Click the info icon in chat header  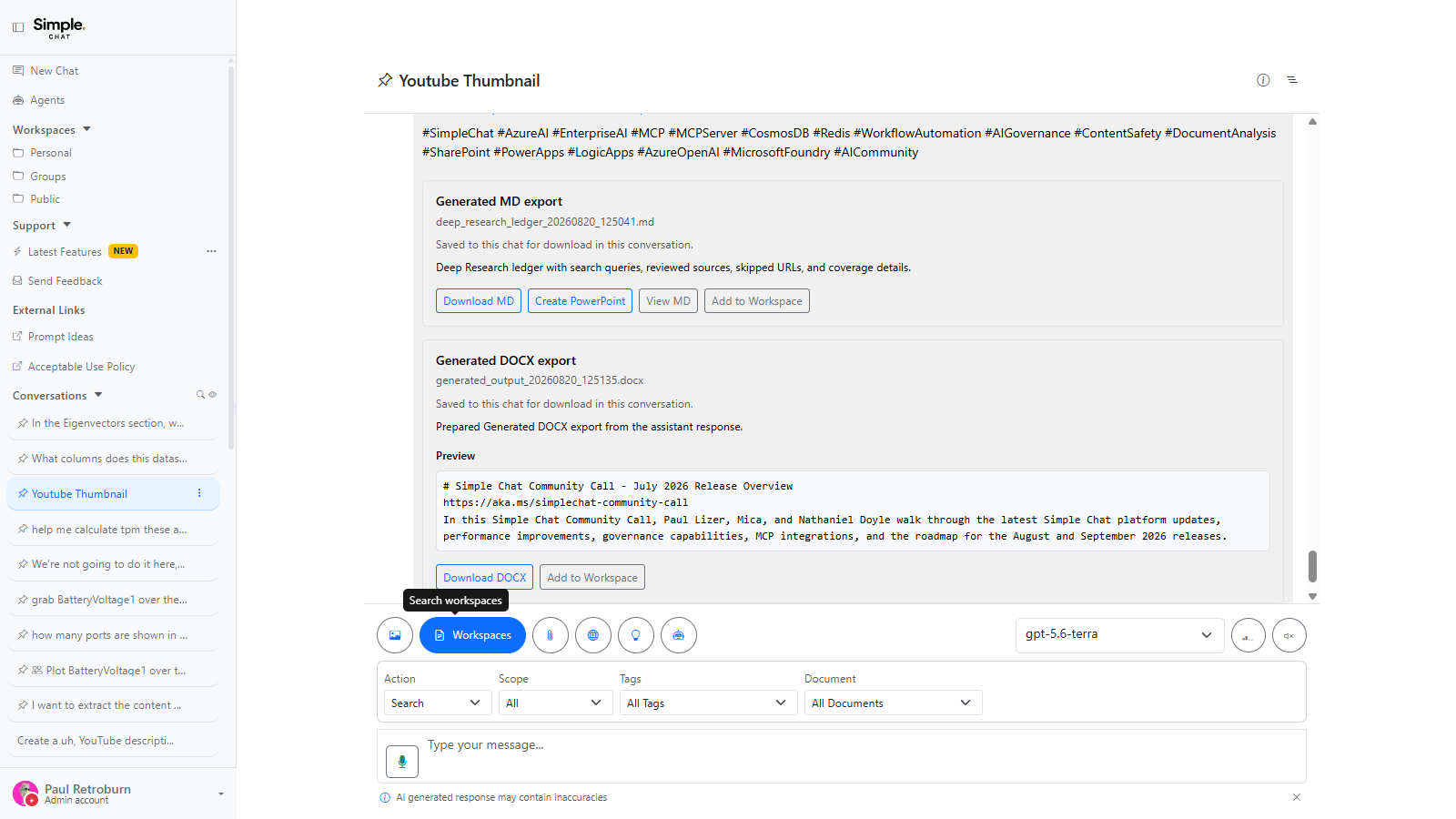point(1263,80)
